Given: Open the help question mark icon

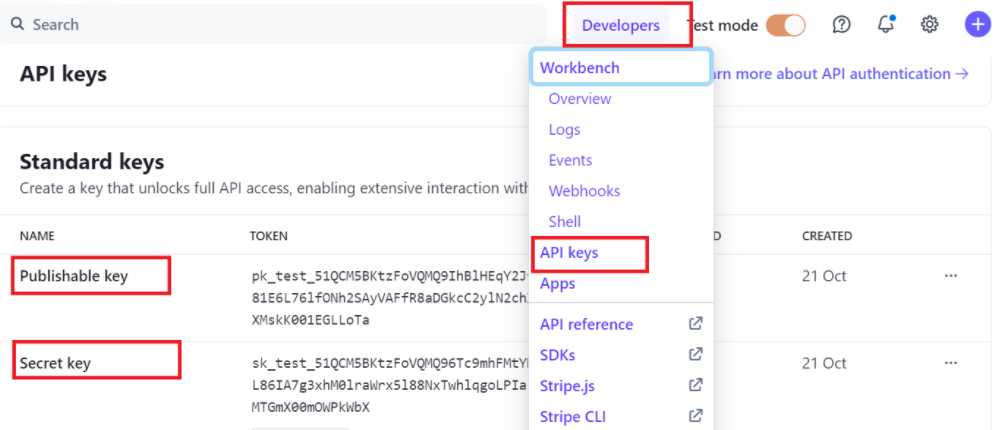Looking at the screenshot, I should pos(841,25).
